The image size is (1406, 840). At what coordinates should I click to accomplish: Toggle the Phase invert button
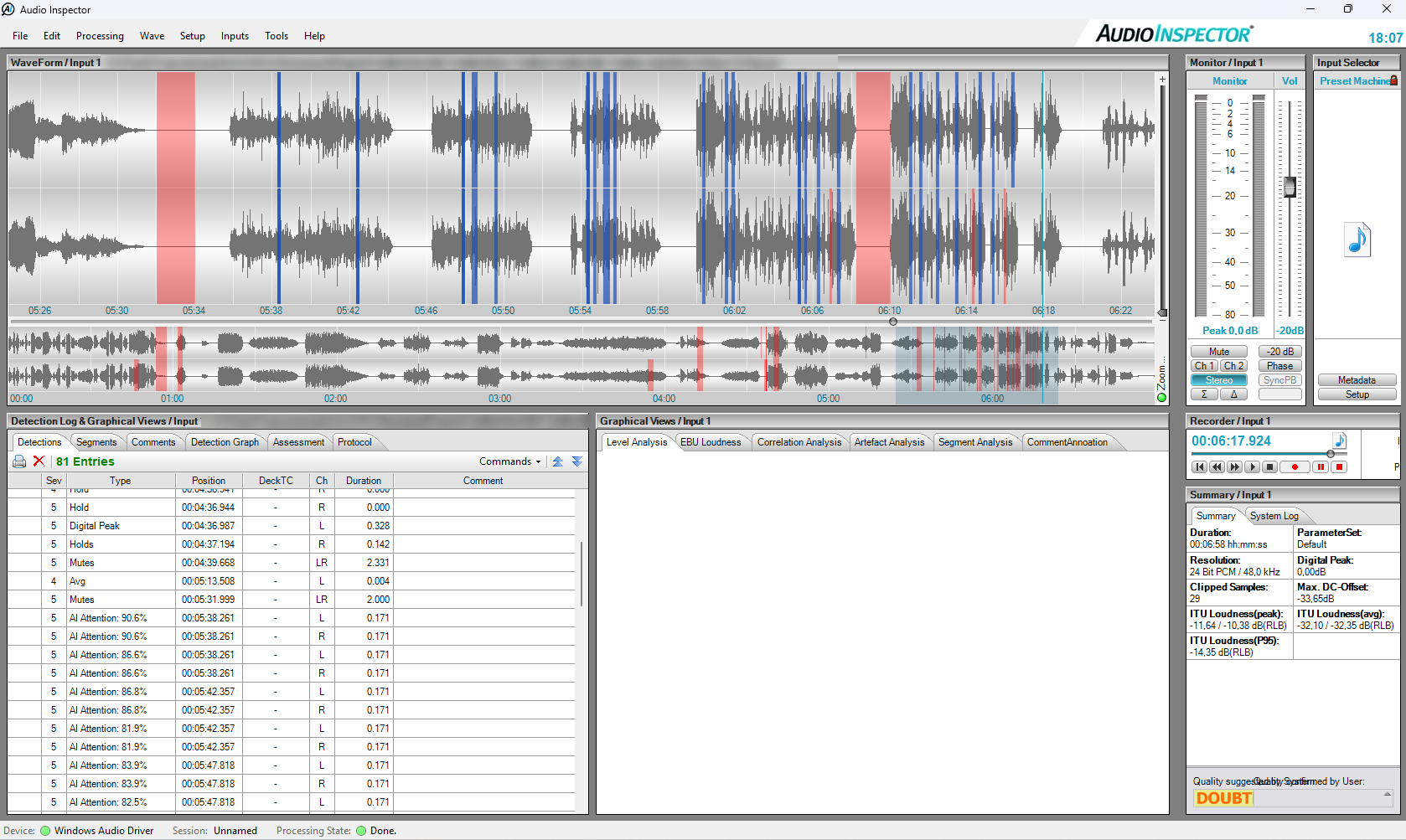coord(1279,366)
